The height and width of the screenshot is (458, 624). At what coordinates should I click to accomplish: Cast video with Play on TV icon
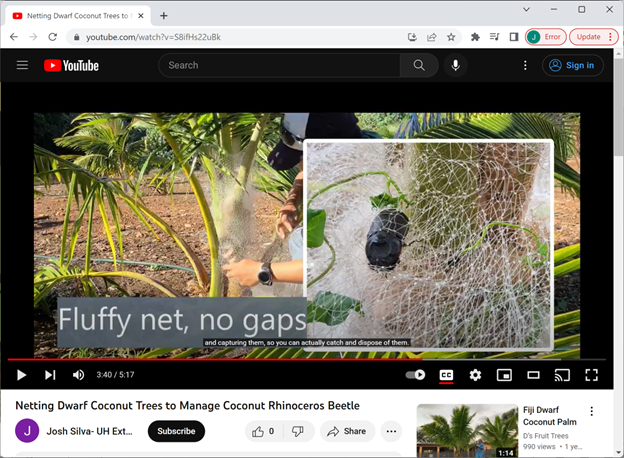562,375
